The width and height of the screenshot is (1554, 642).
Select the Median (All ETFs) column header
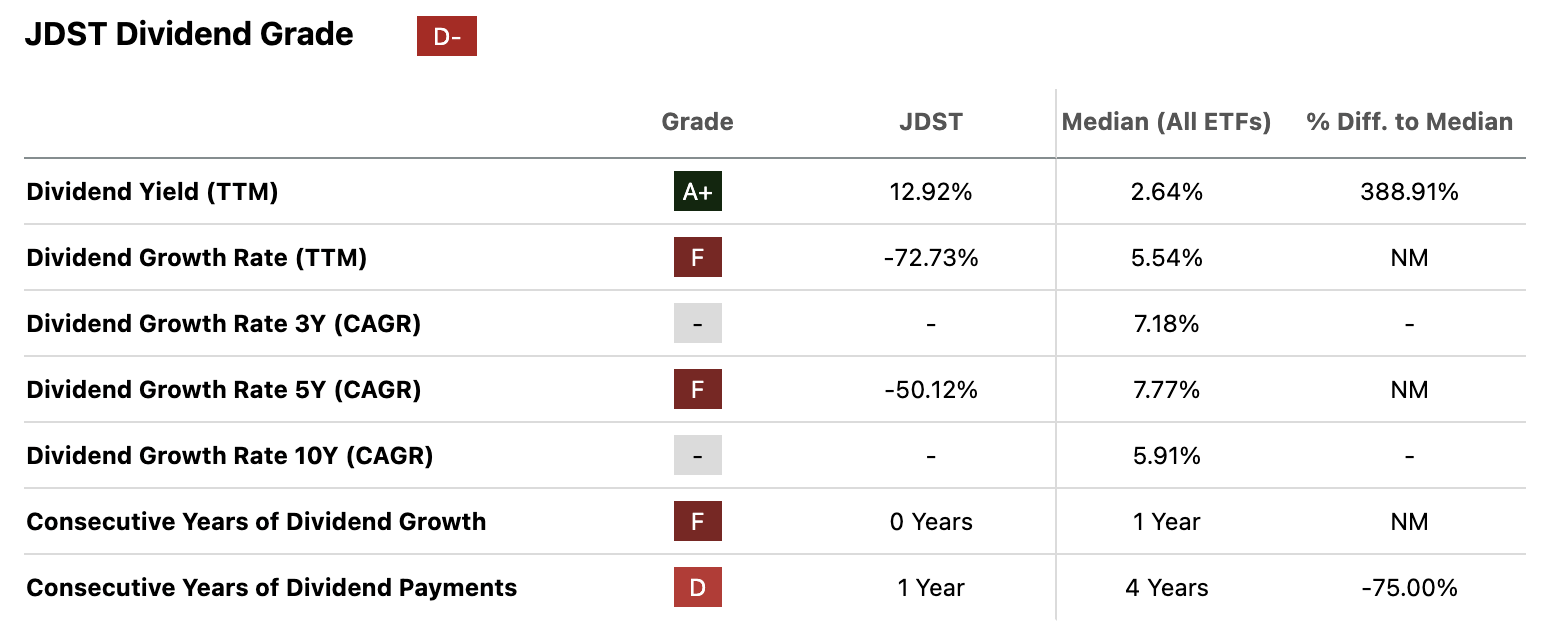(x=1166, y=122)
